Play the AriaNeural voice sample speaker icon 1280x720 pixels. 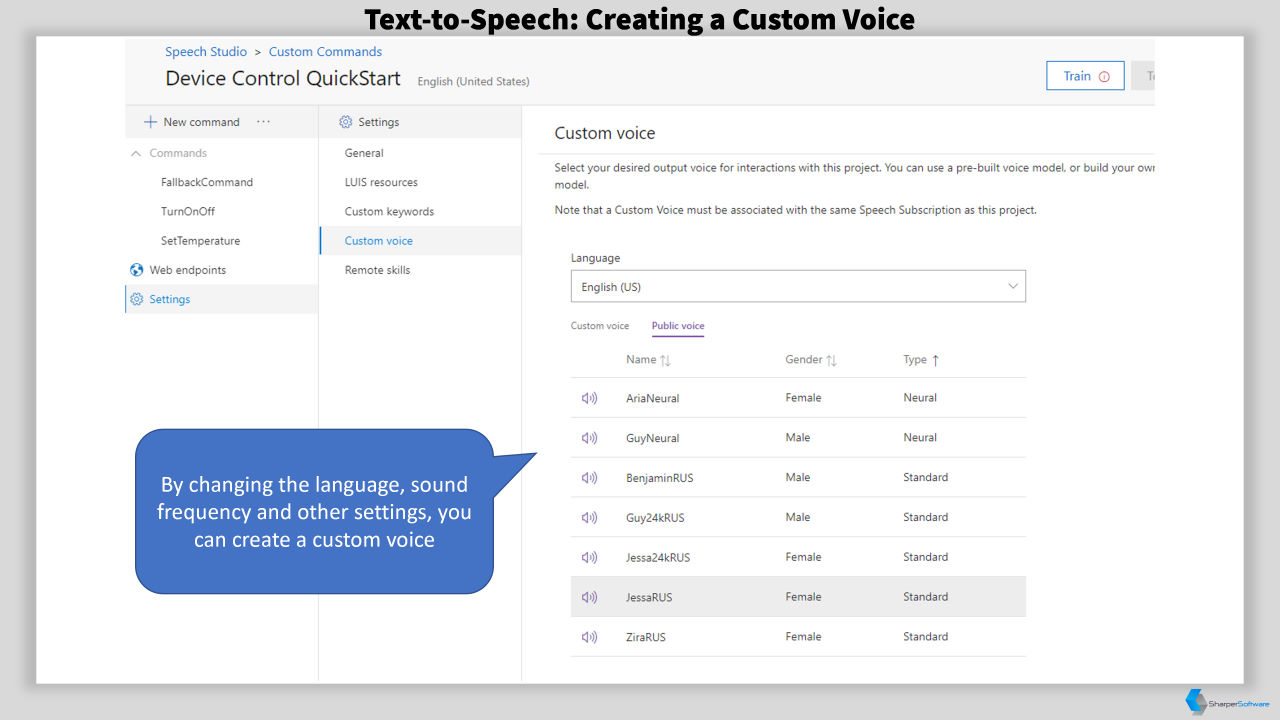(x=589, y=398)
